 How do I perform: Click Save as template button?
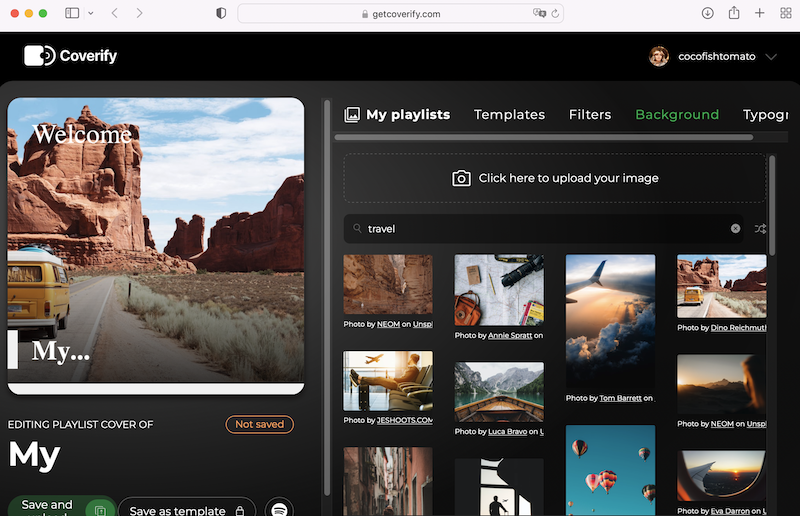pos(186,510)
